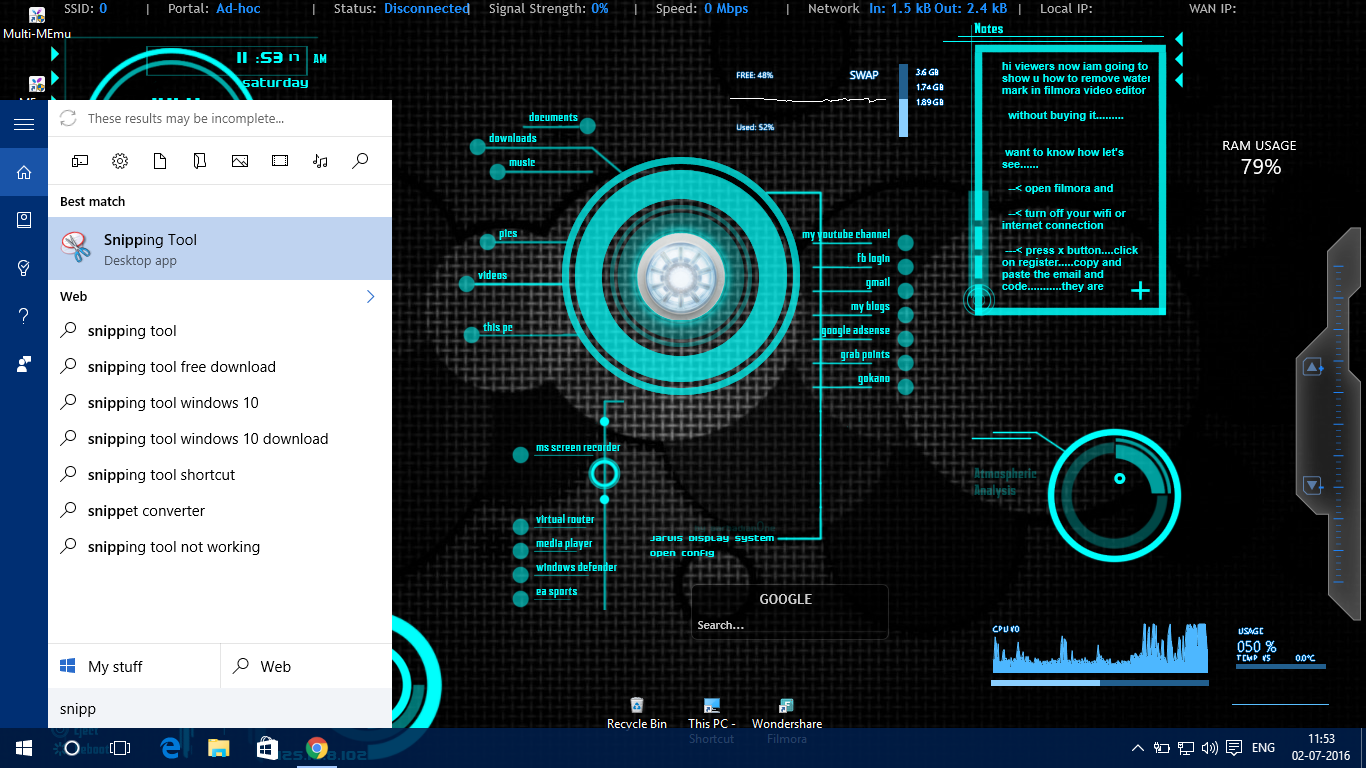The height and width of the screenshot is (768, 1366).
Task: Select the Cortana Home sidebar icon
Action: point(24,173)
